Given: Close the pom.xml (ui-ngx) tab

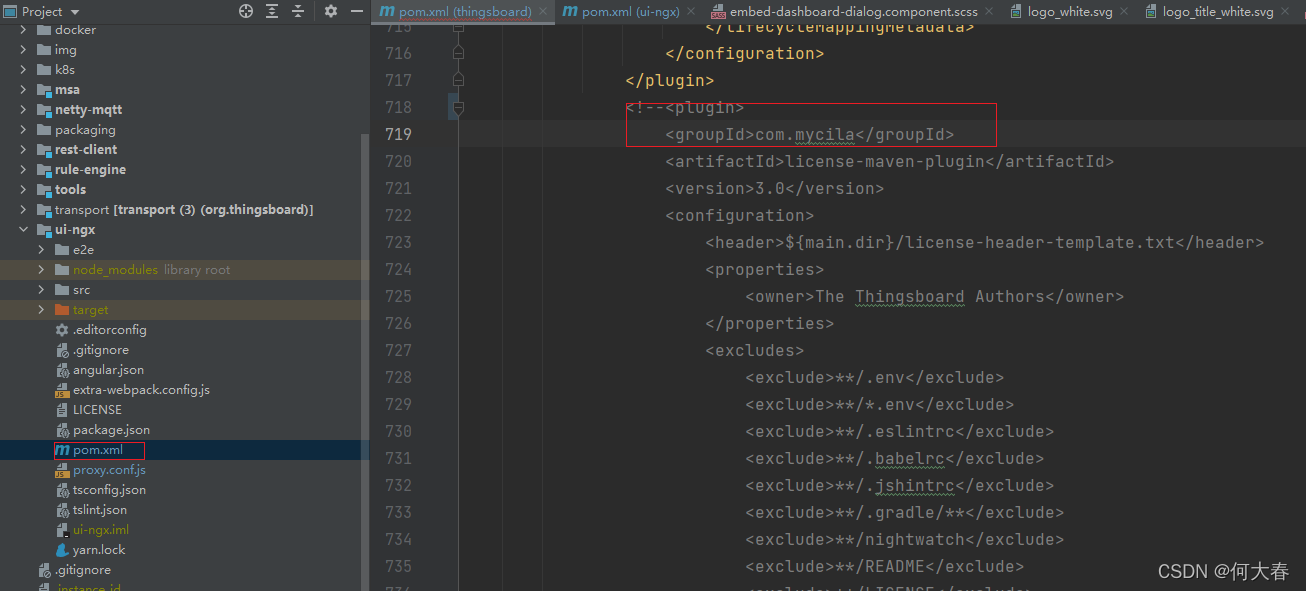Looking at the screenshot, I should [x=691, y=12].
